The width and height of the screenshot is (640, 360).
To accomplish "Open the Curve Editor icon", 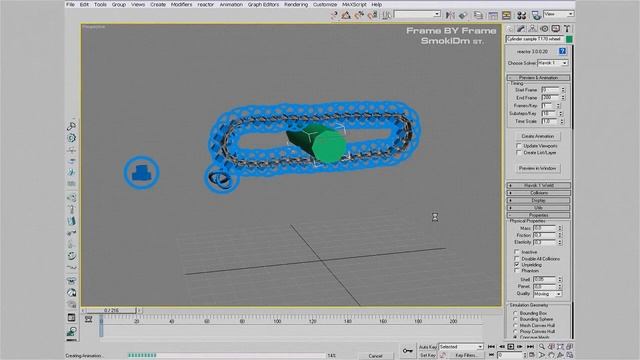I will coord(493,15).
